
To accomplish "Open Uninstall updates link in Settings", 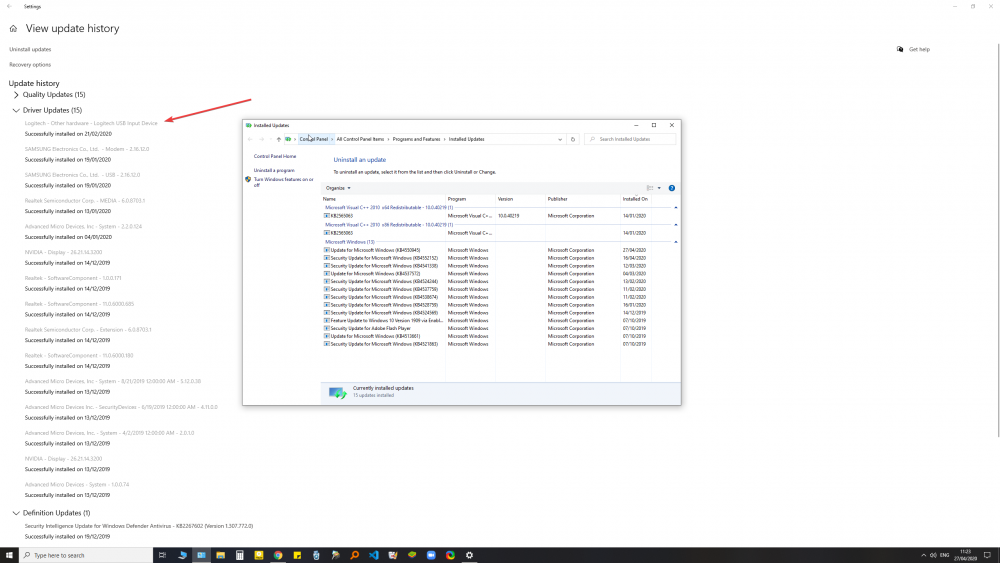I will 30,49.
